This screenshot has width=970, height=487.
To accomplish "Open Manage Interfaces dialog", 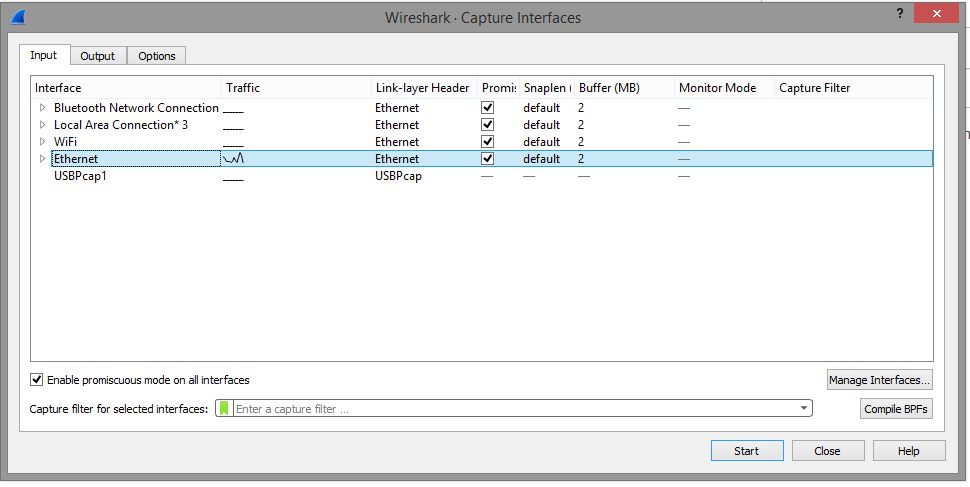I will (879, 380).
